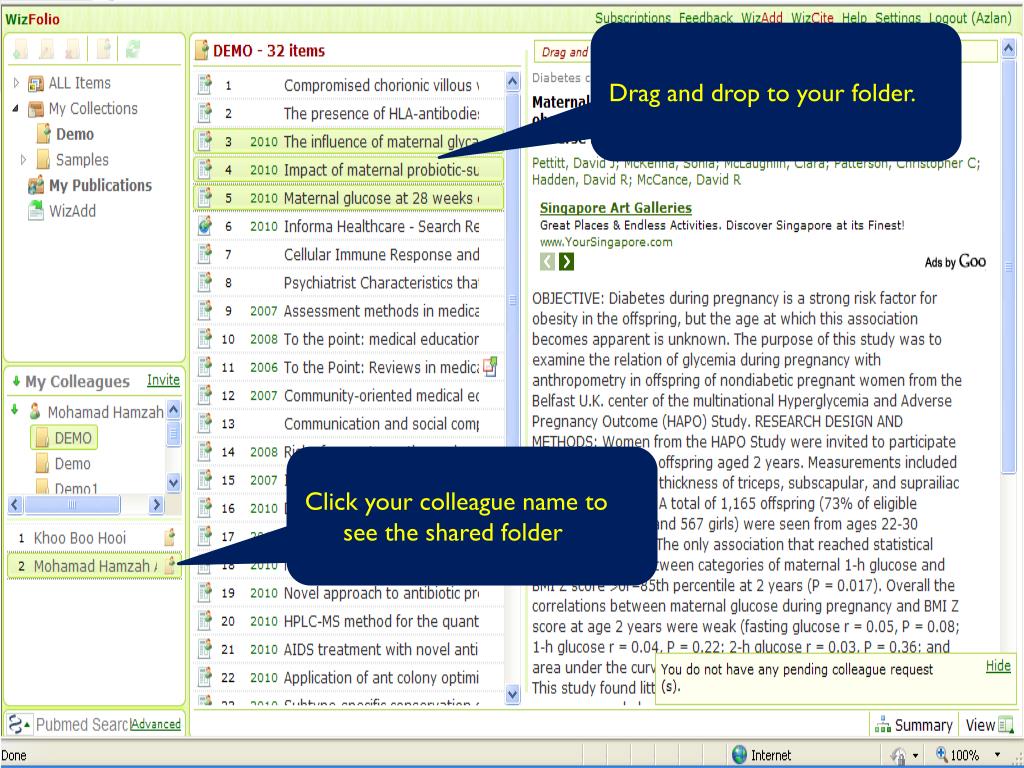
Task: Open the View options dropdown at bottom right
Action: (x=989, y=725)
